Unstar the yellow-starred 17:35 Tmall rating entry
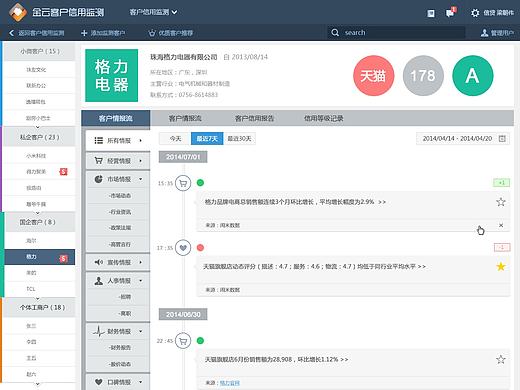The height and width of the screenshot is (390, 520). point(501,266)
